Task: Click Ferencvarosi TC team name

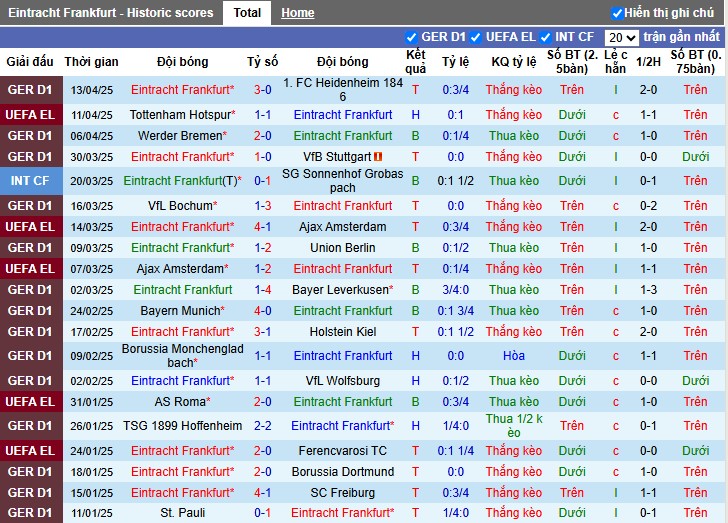Action: (x=343, y=451)
